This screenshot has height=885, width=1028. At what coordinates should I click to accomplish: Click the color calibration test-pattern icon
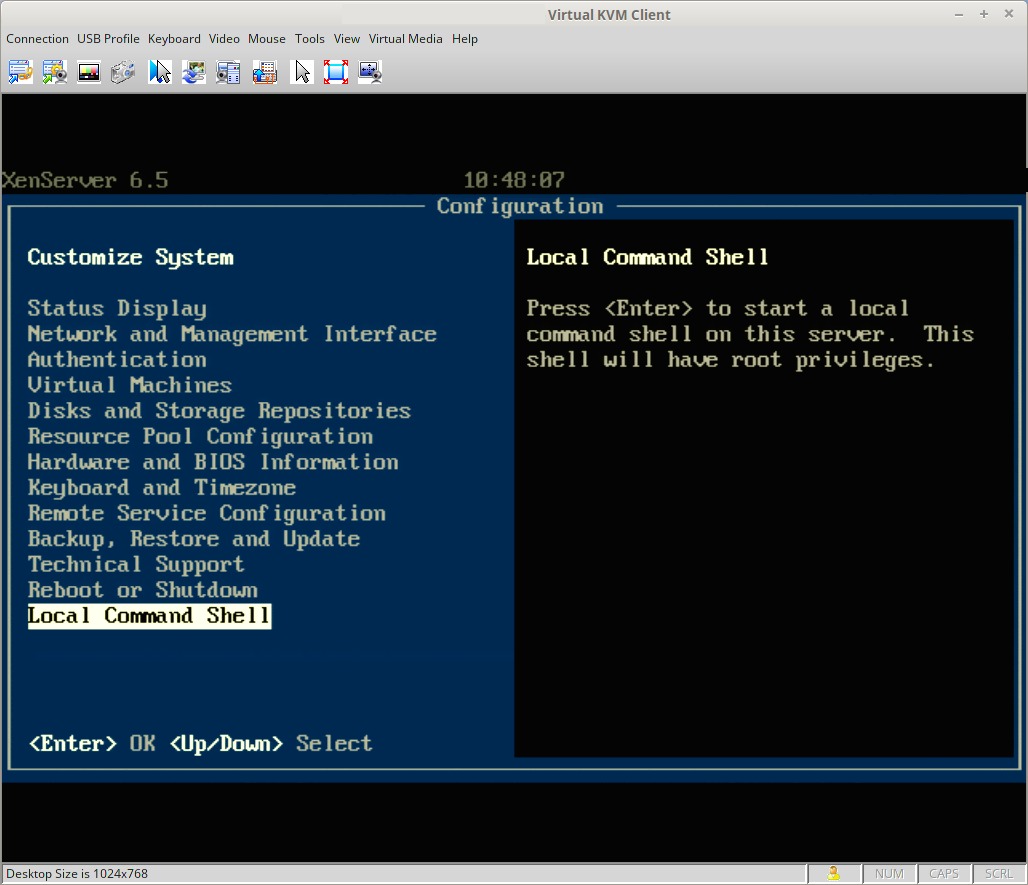[89, 72]
